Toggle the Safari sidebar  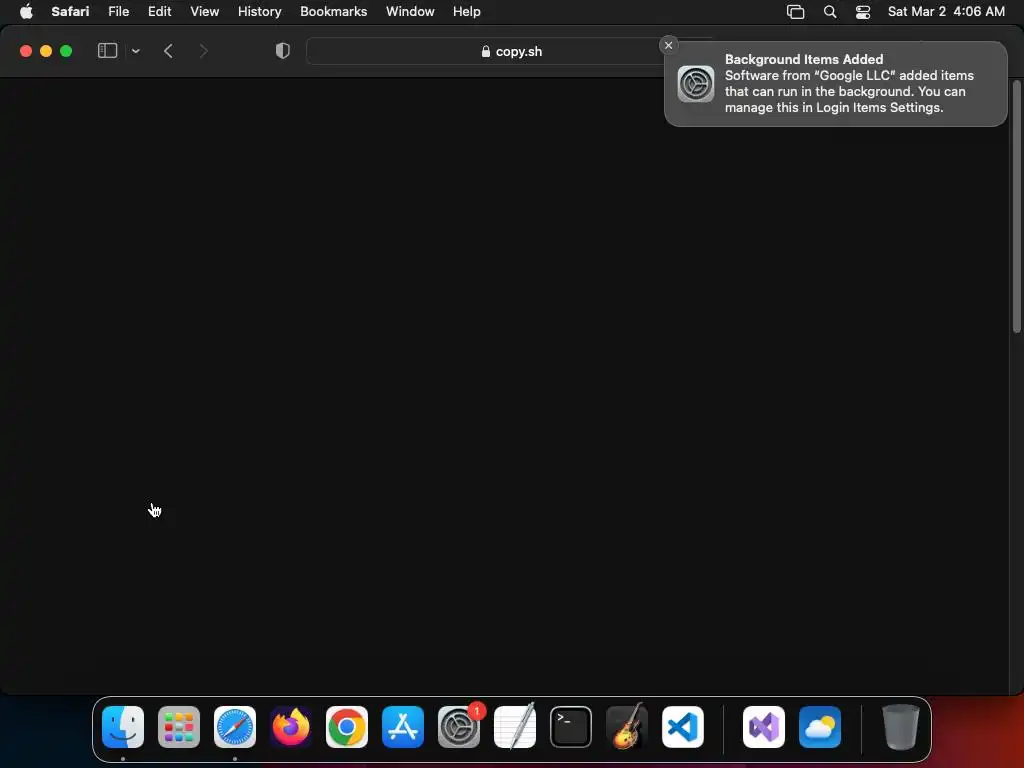pos(107,51)
